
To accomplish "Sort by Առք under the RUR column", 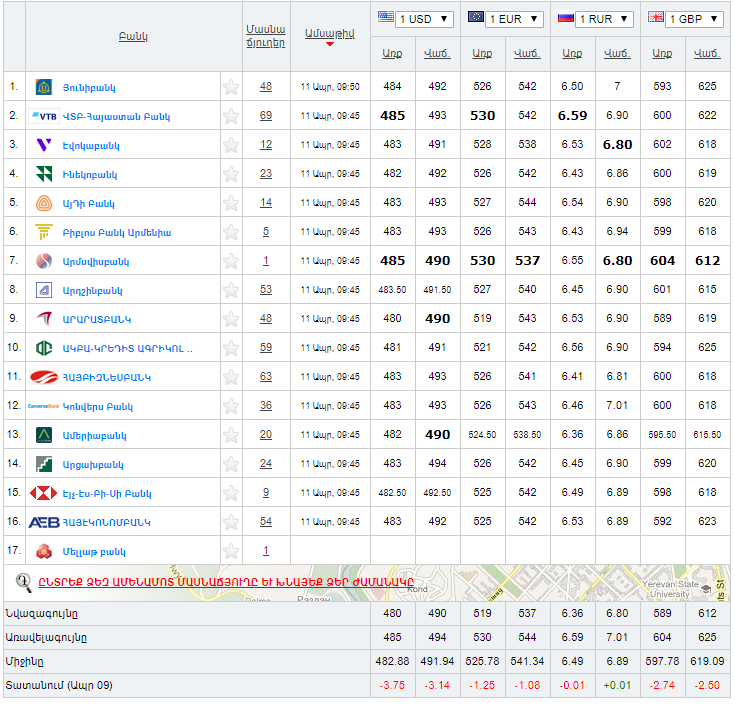I will [x=572, y=53].
